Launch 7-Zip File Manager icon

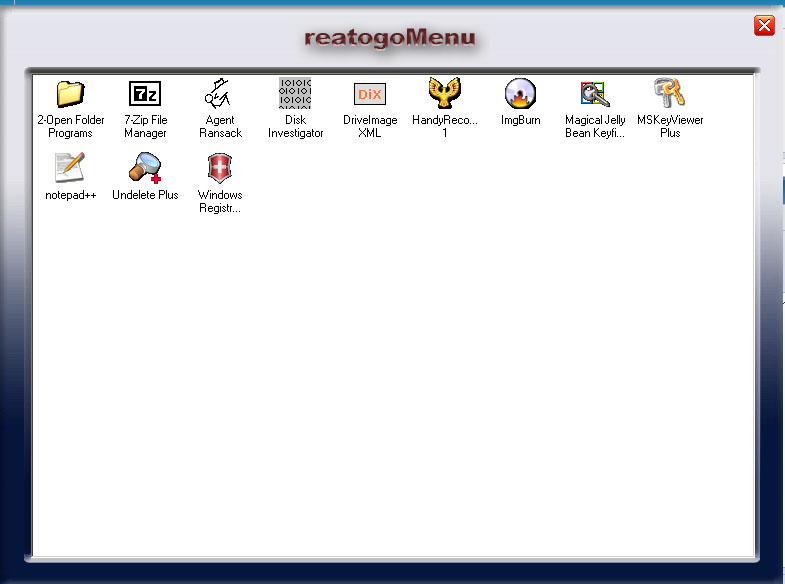(x=145, y=94)
